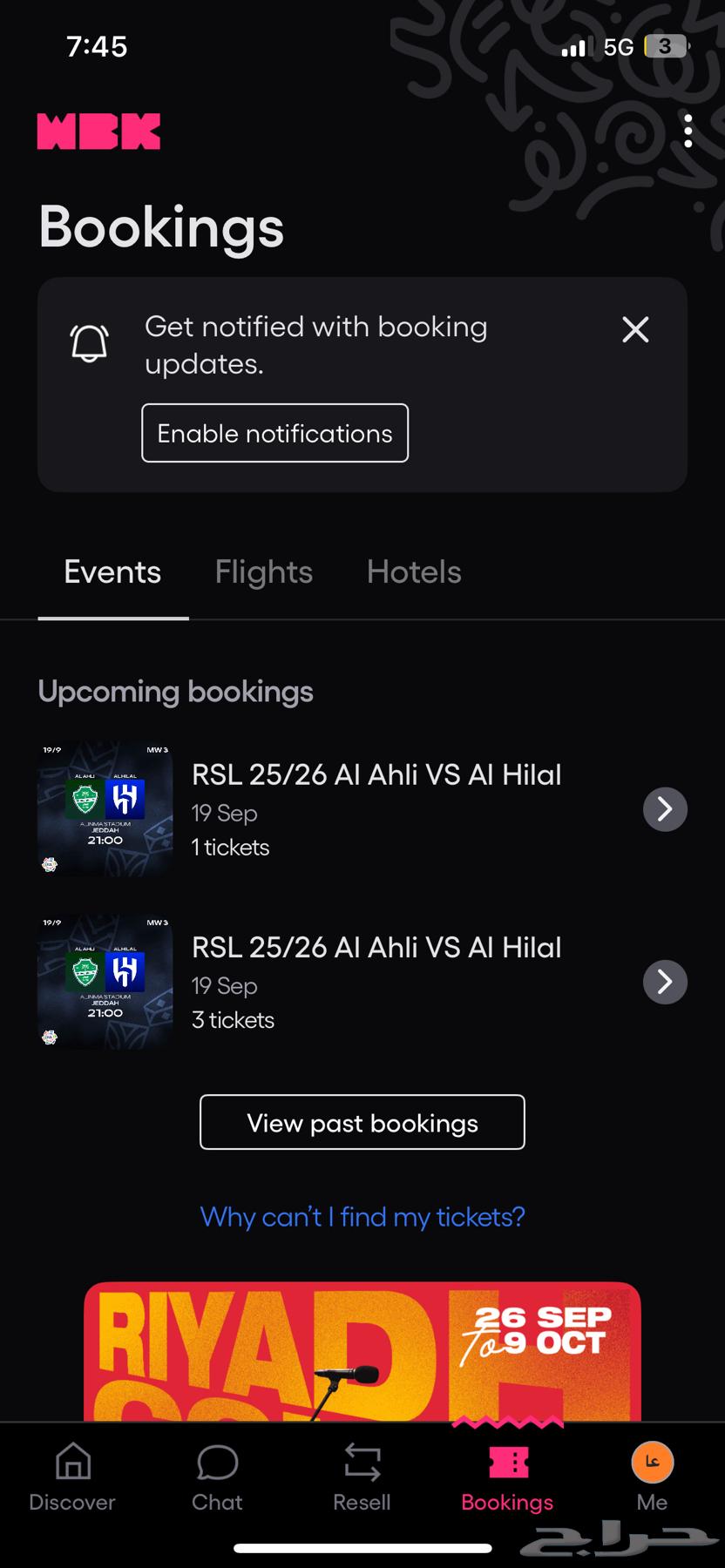Open the Me profile avatar
The width and height of the screenshot is (725, 1568).
[x=652, y=1463]
